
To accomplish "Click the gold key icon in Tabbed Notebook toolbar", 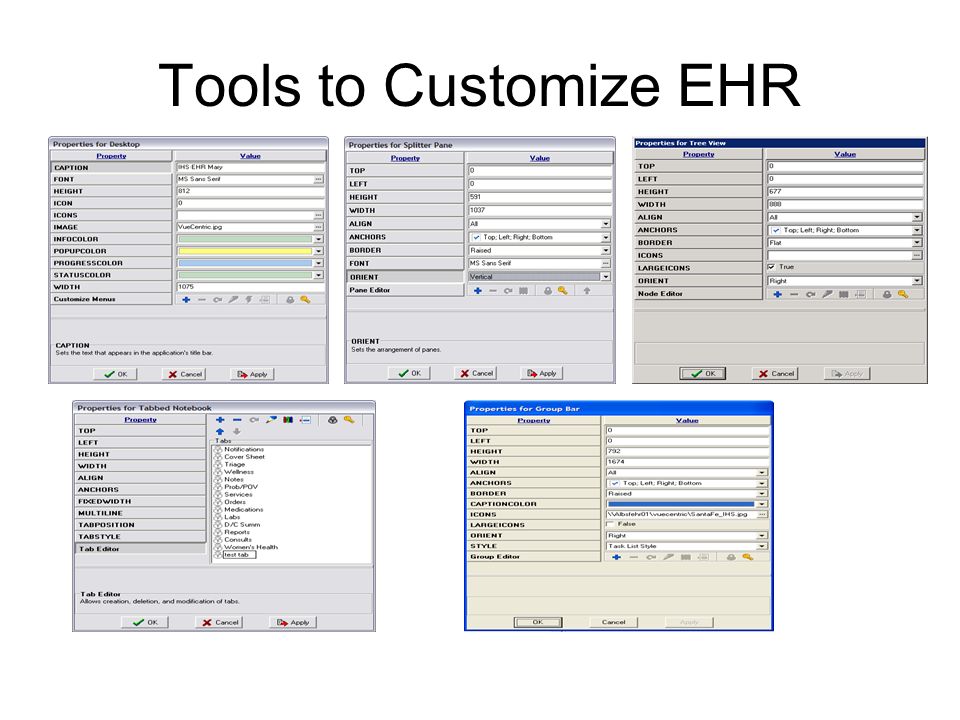I will click(349, 420).
